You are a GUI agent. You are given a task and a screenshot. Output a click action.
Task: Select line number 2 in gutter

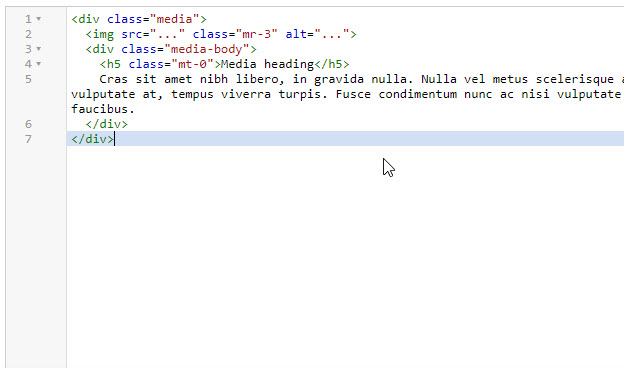(x=28, y=34)
